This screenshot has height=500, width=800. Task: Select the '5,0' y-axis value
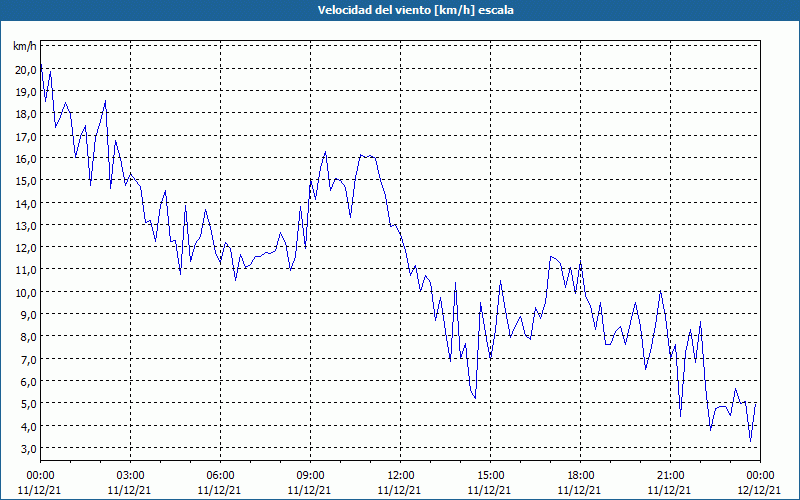28,404
